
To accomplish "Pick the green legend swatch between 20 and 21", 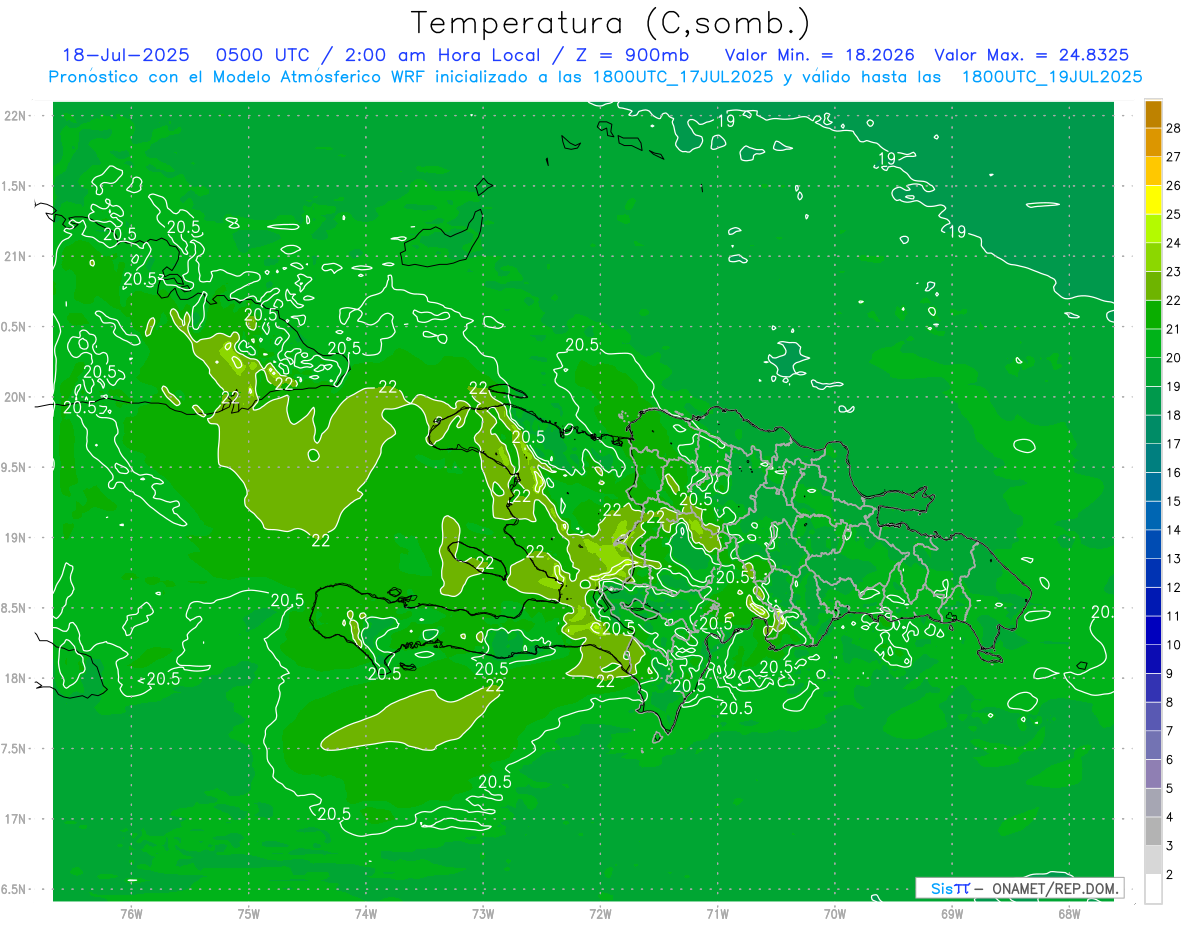I will (1153, 343).
